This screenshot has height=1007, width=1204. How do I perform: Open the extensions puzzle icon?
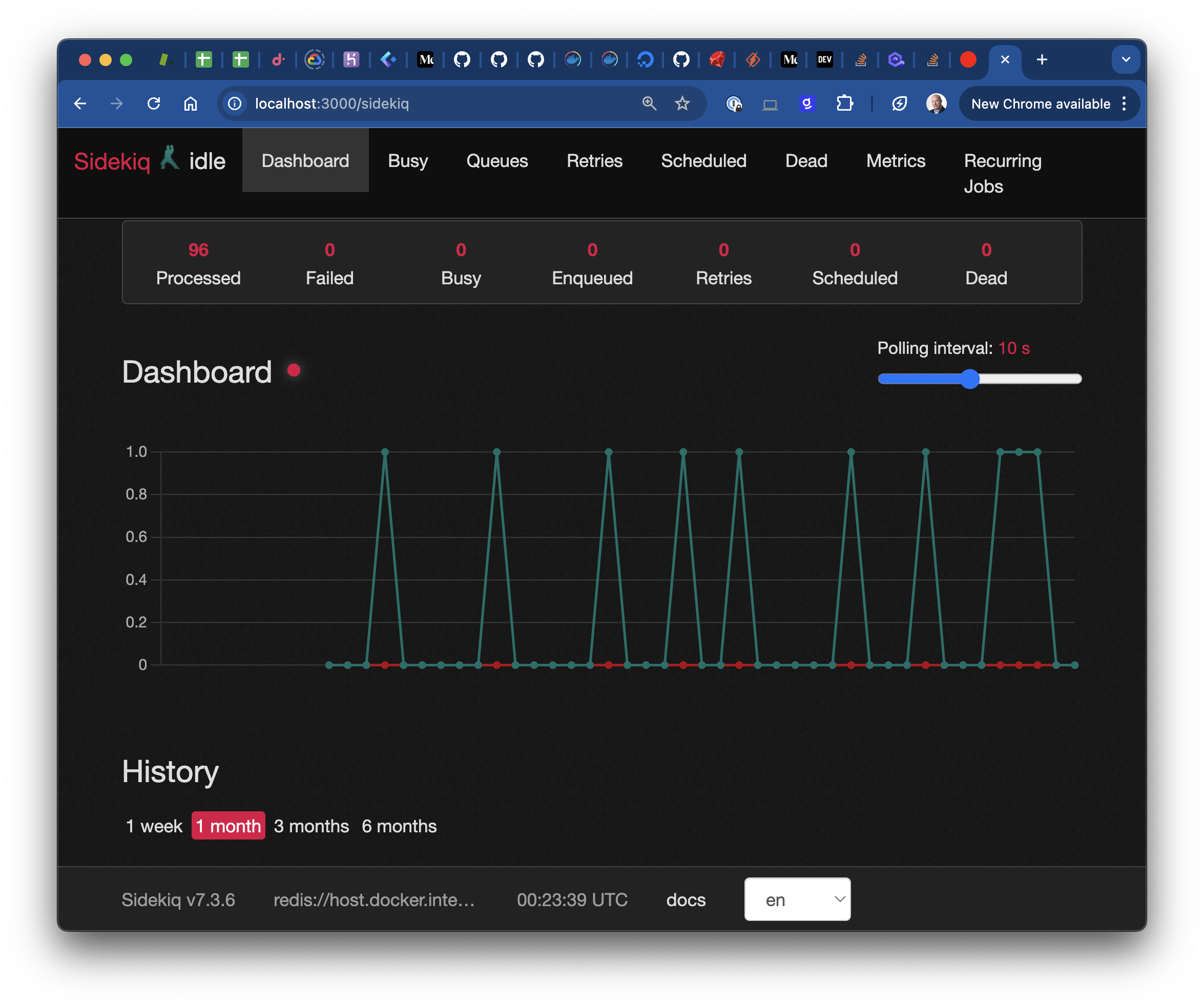844,104
